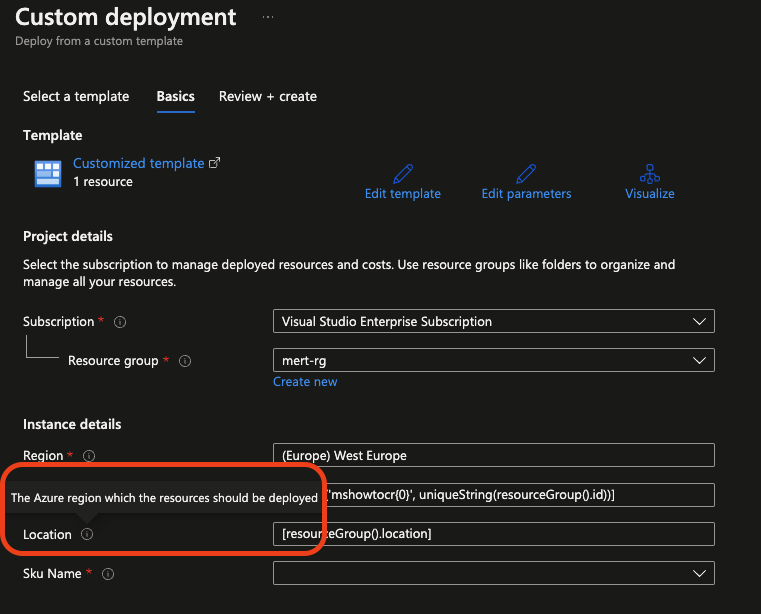Switch to the Select a template tab
This screenshot has height=614, width=761.
click(x=76, y=96)
